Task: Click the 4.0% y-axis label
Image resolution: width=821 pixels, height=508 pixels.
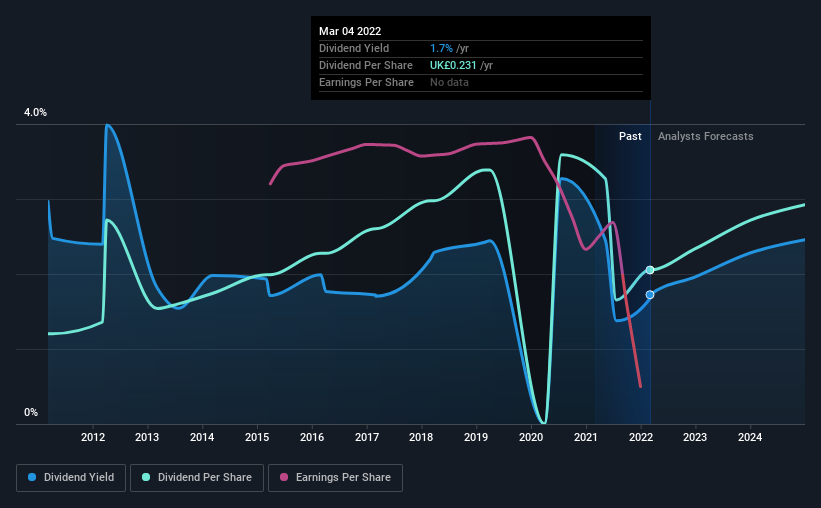Action: (35, 113)
